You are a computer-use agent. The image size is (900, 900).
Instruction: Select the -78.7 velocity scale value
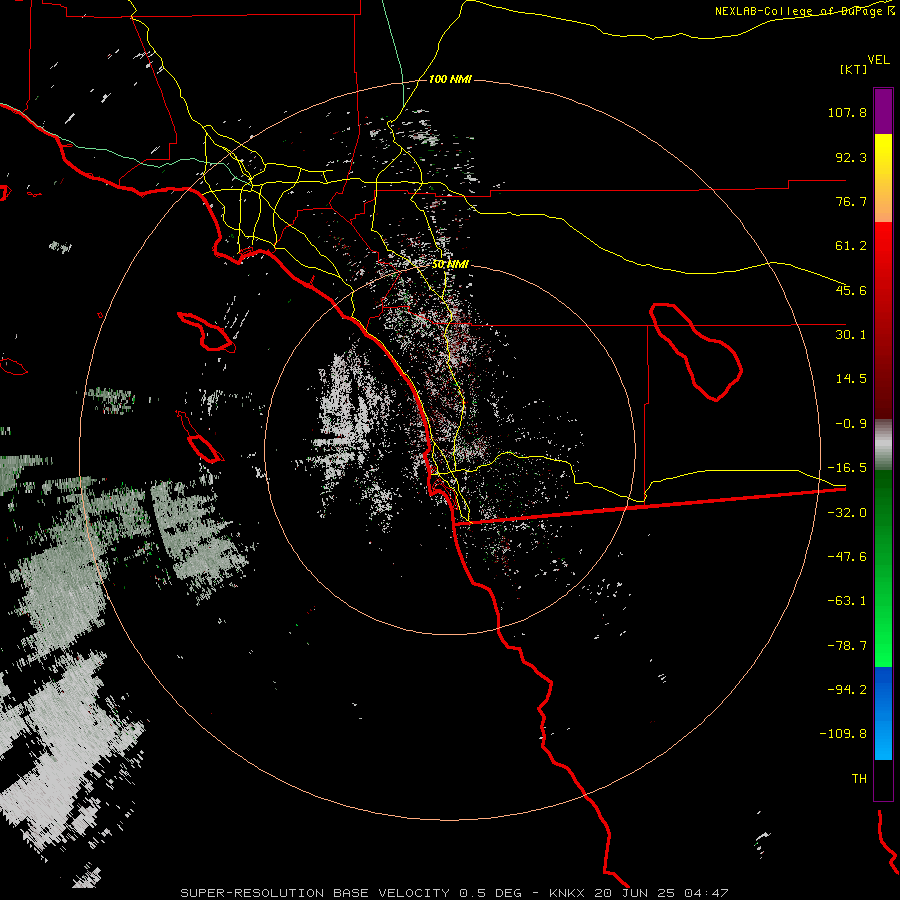pyautogui.click(x=847, y=646)
